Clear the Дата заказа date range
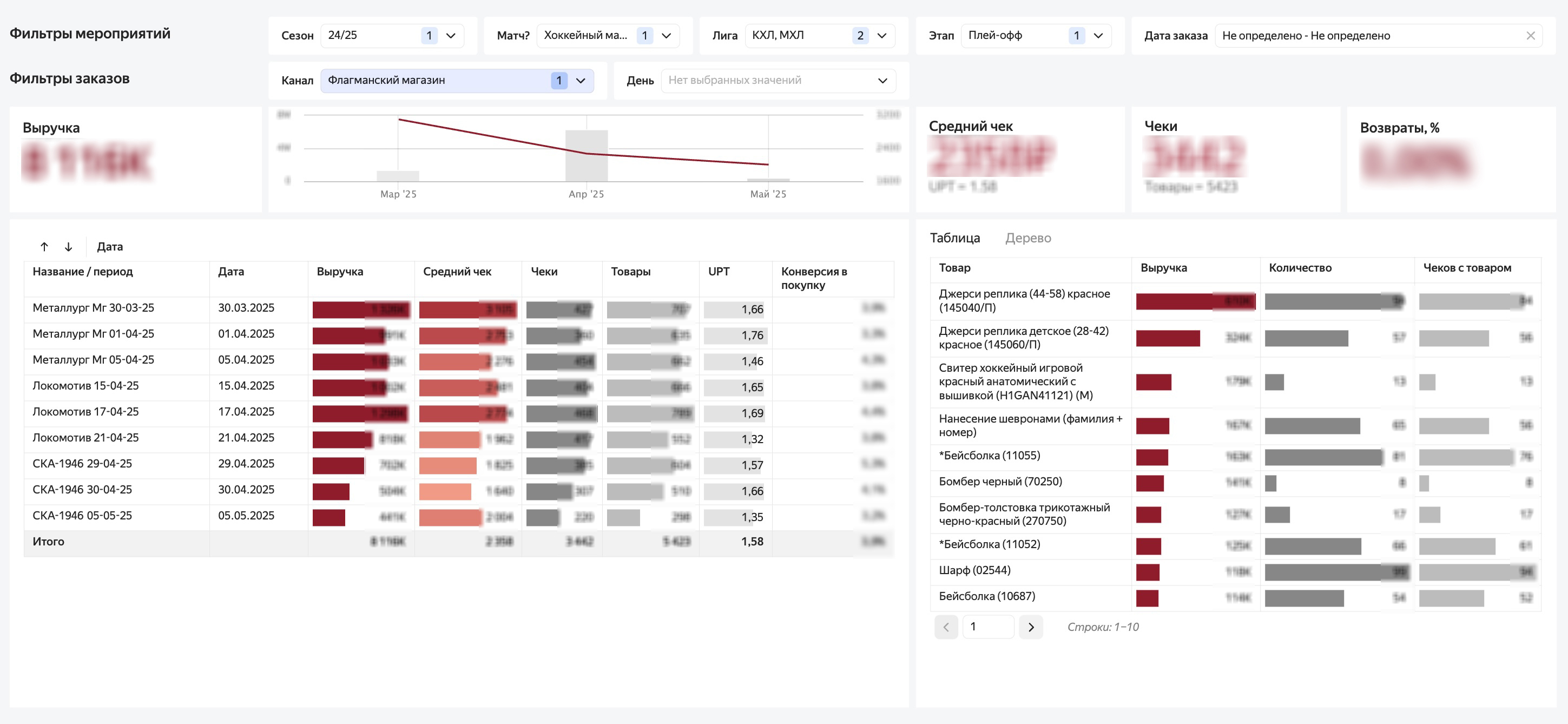Image resolution: width=1568 pixels, height=724 pixels. pyautogui.click(x=1530, y=36)
